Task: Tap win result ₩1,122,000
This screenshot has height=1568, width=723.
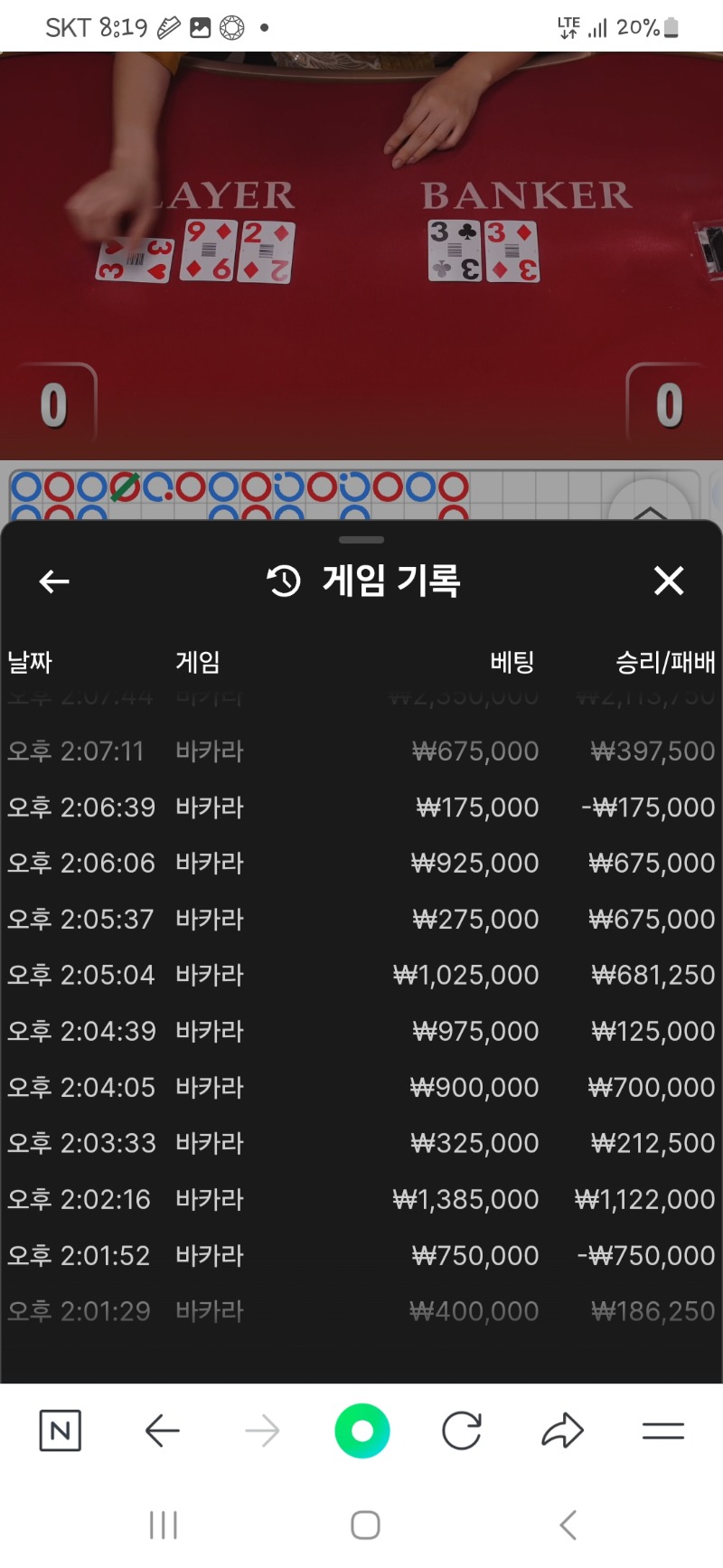Action: pyautogui.click(x=644, y=1199)
